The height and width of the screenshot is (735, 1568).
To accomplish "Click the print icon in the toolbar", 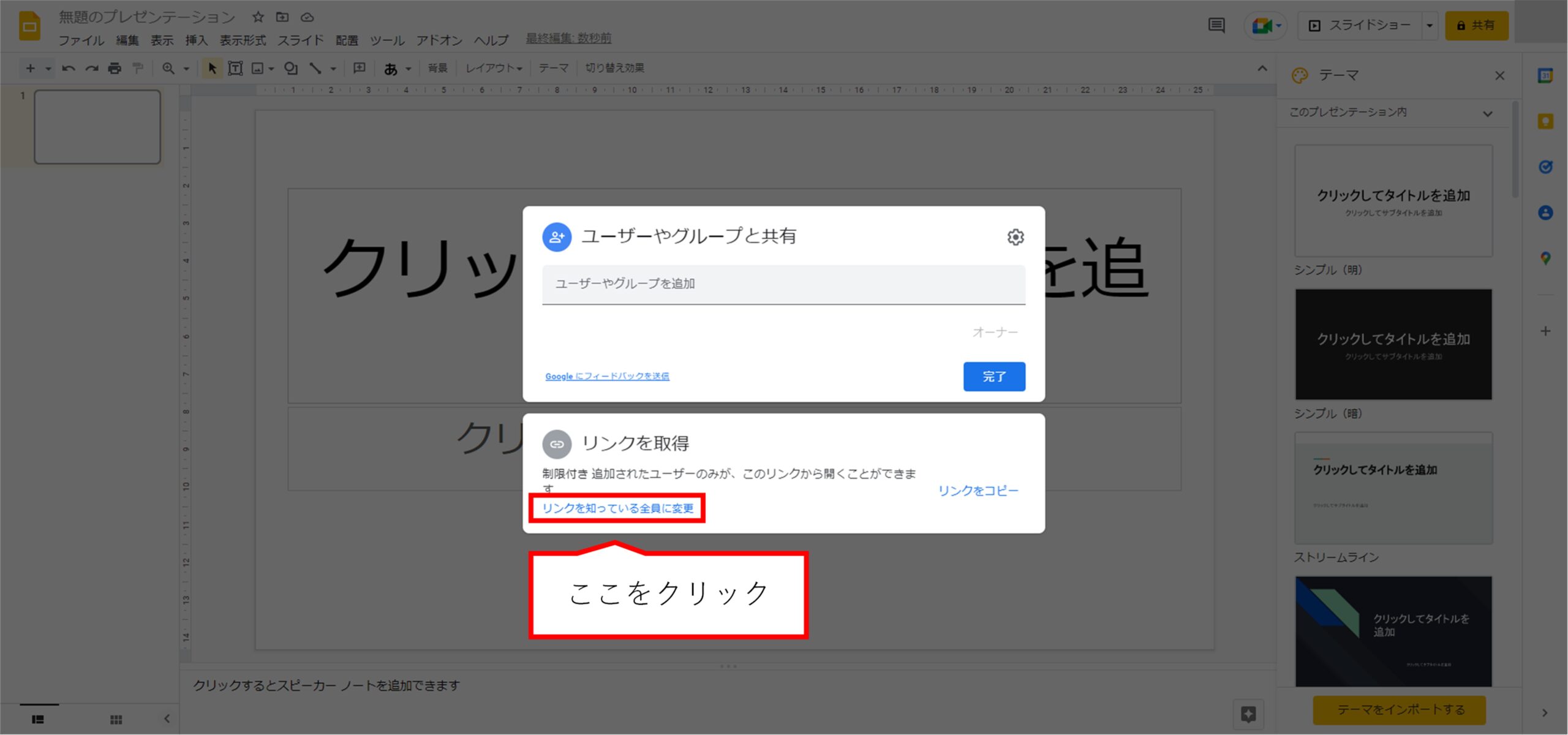I will pyautogui.click(x=115, y=68).
